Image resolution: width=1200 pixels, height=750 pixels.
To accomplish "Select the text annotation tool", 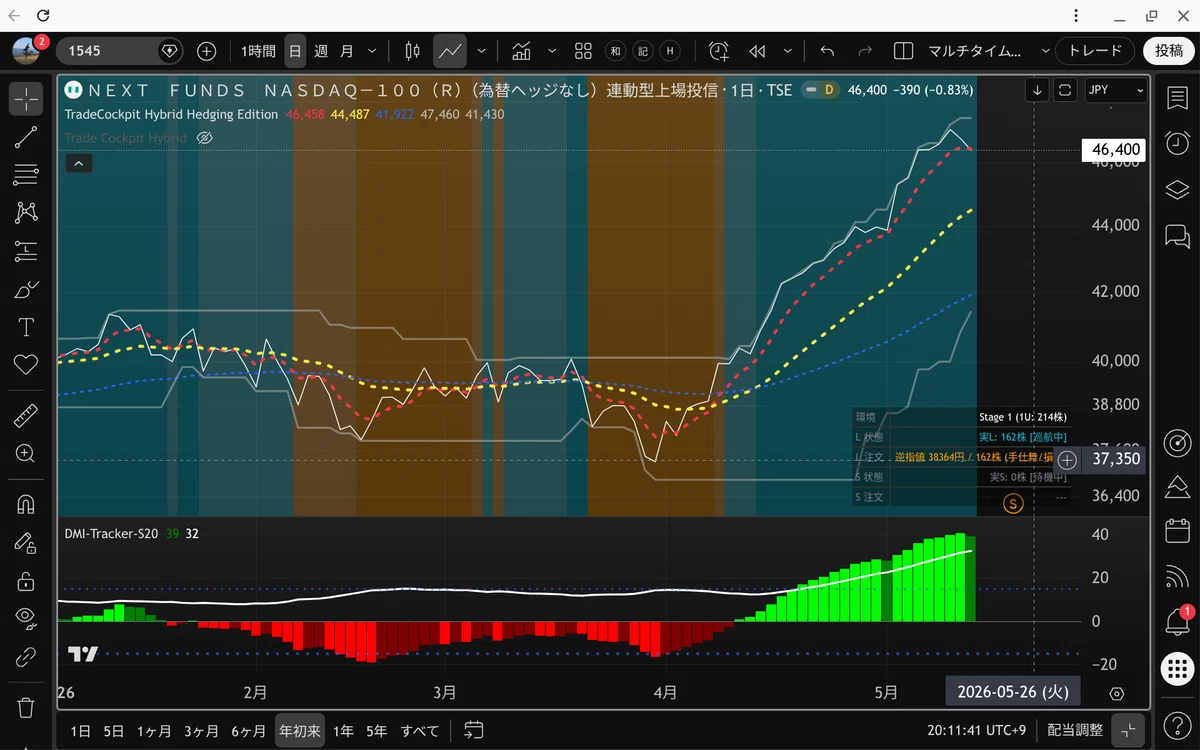I will click(26, 327).
